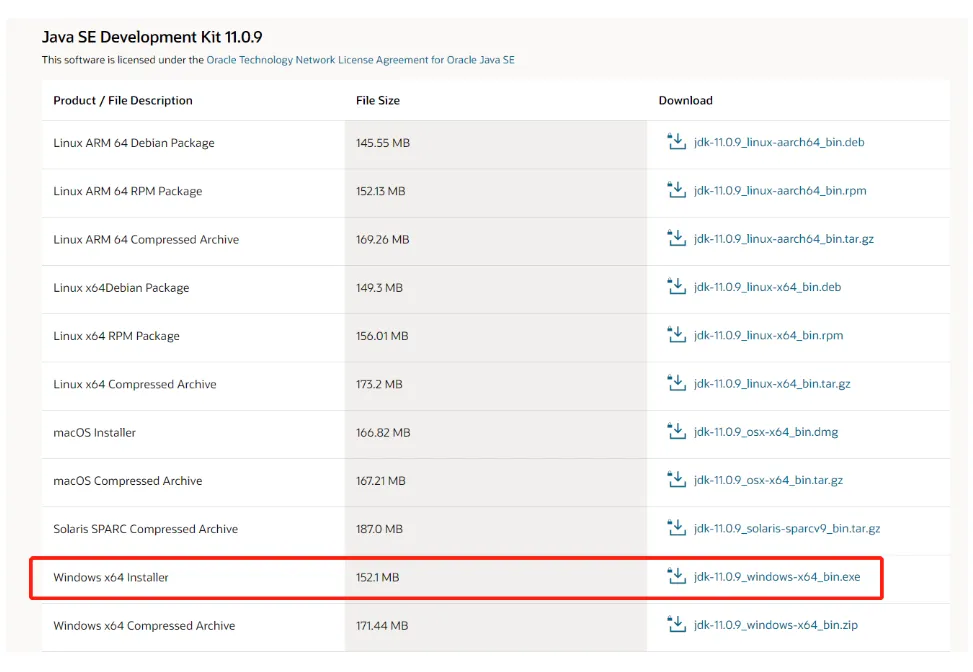
Task: Click file size '173.2 MB'
Action: click(379, 384)
